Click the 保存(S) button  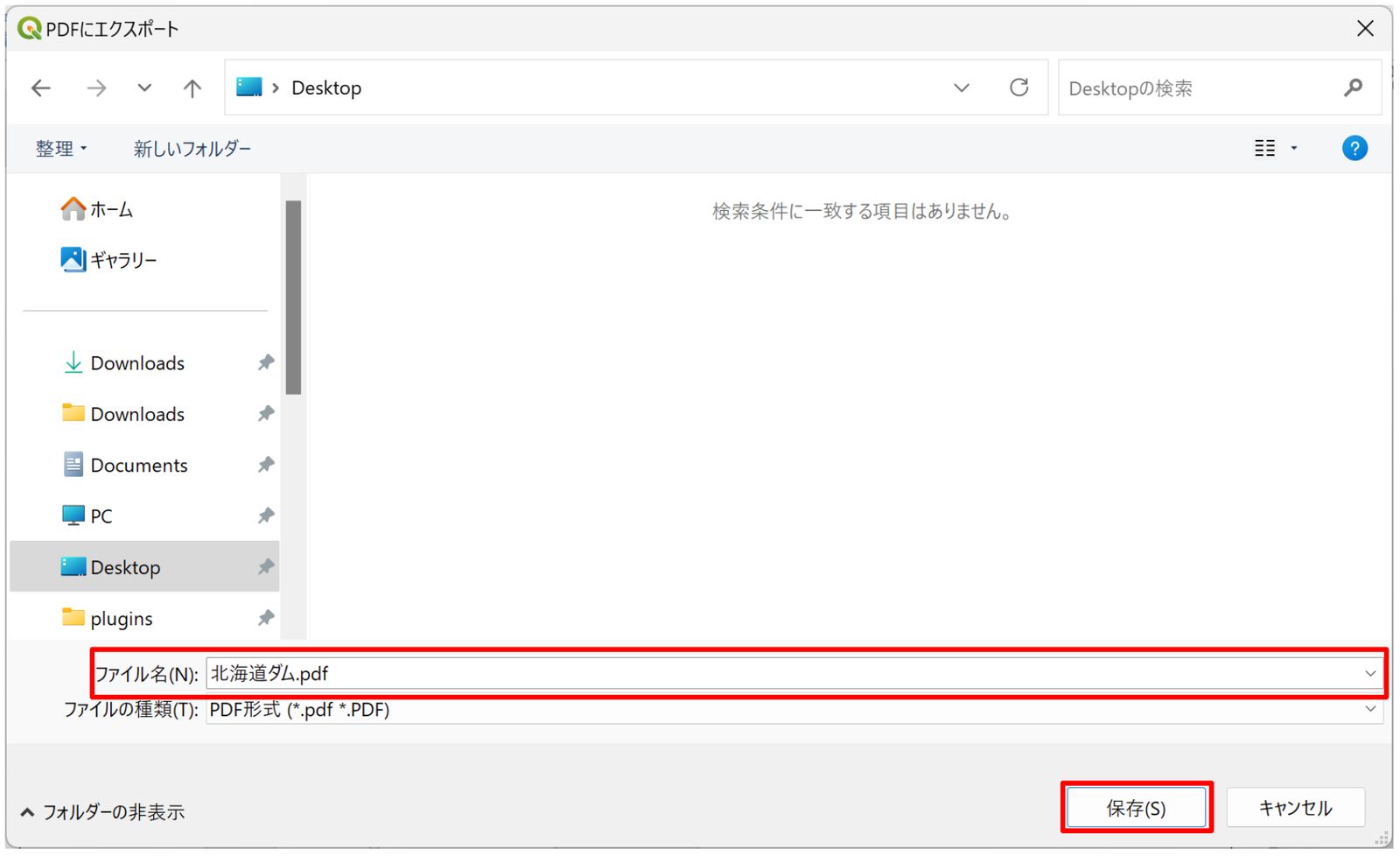tap(1136, 808)
